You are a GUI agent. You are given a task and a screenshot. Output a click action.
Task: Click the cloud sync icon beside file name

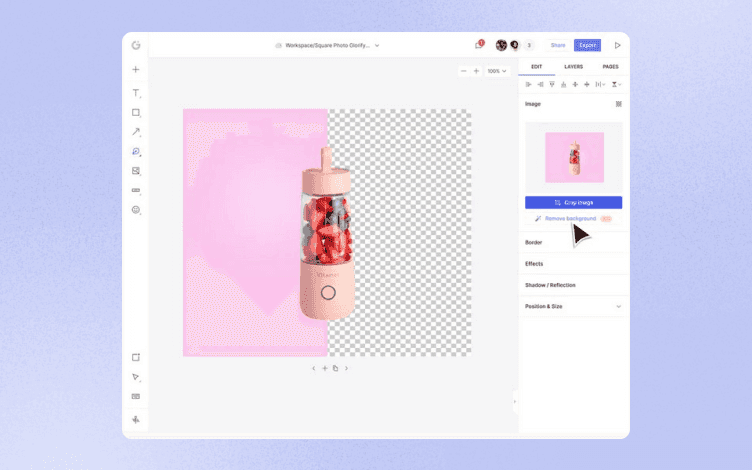point(278,46)
